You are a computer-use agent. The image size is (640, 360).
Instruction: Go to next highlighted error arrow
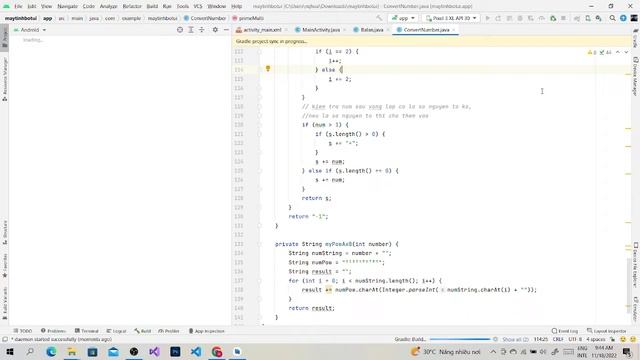(626, 52)
